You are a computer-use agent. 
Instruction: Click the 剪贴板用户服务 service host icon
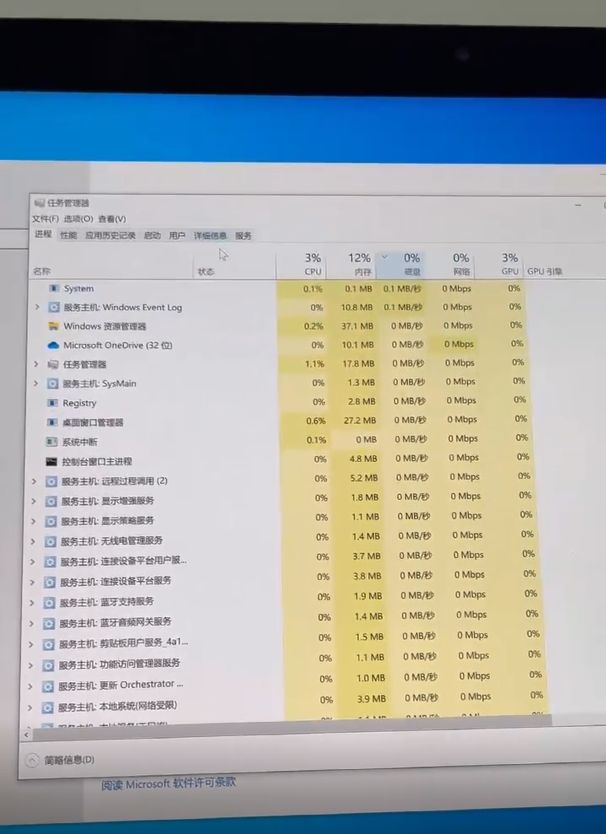[48, 644]
